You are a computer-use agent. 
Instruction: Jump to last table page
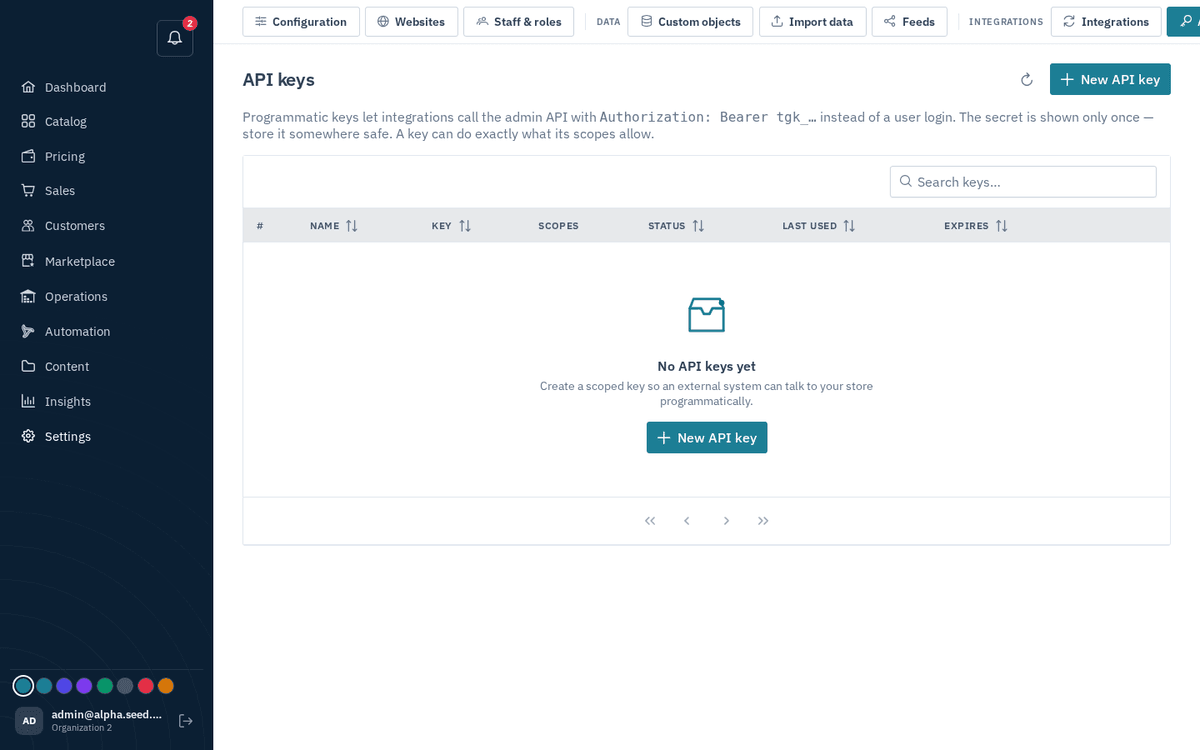pos(763,521)
